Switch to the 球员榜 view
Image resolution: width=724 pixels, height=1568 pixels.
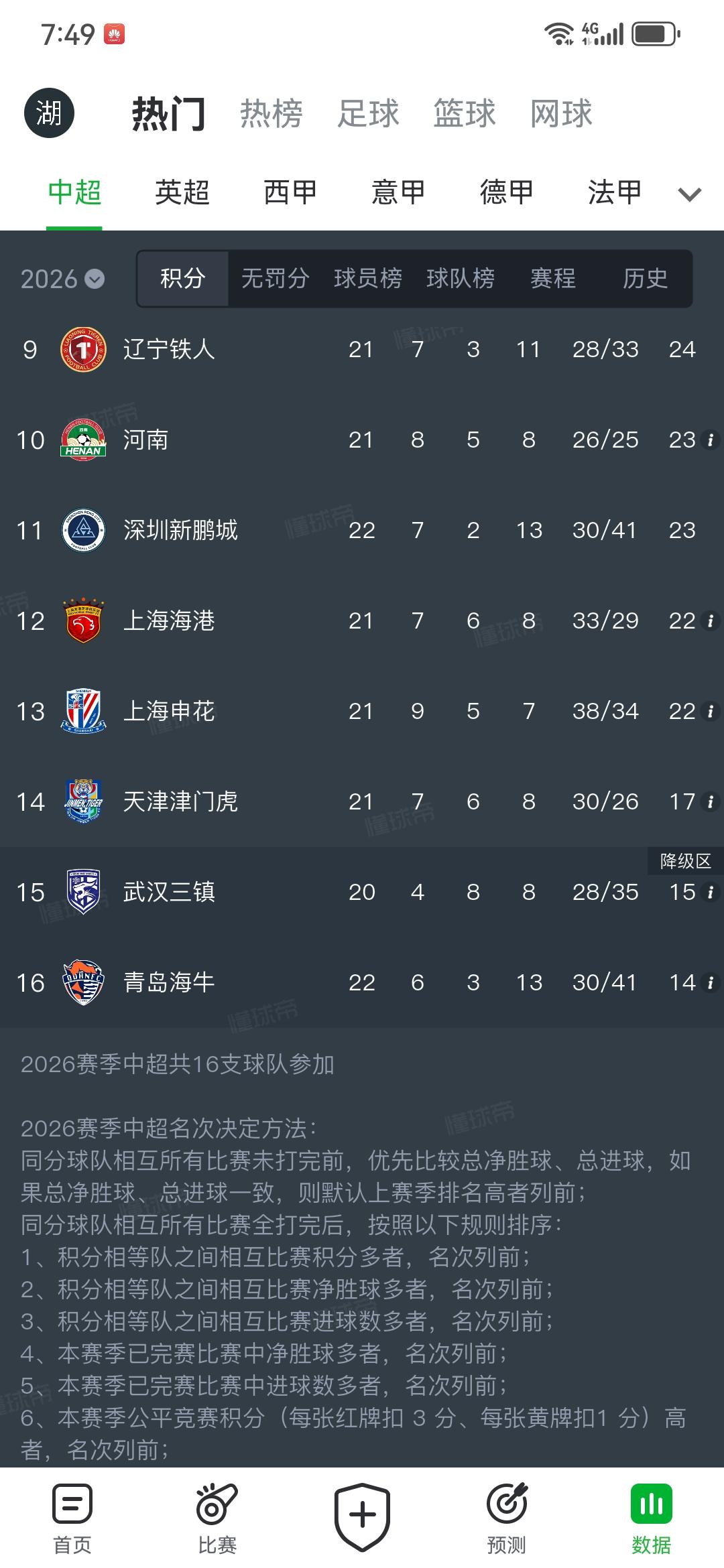pyautogui.click(x=368, y=278)
